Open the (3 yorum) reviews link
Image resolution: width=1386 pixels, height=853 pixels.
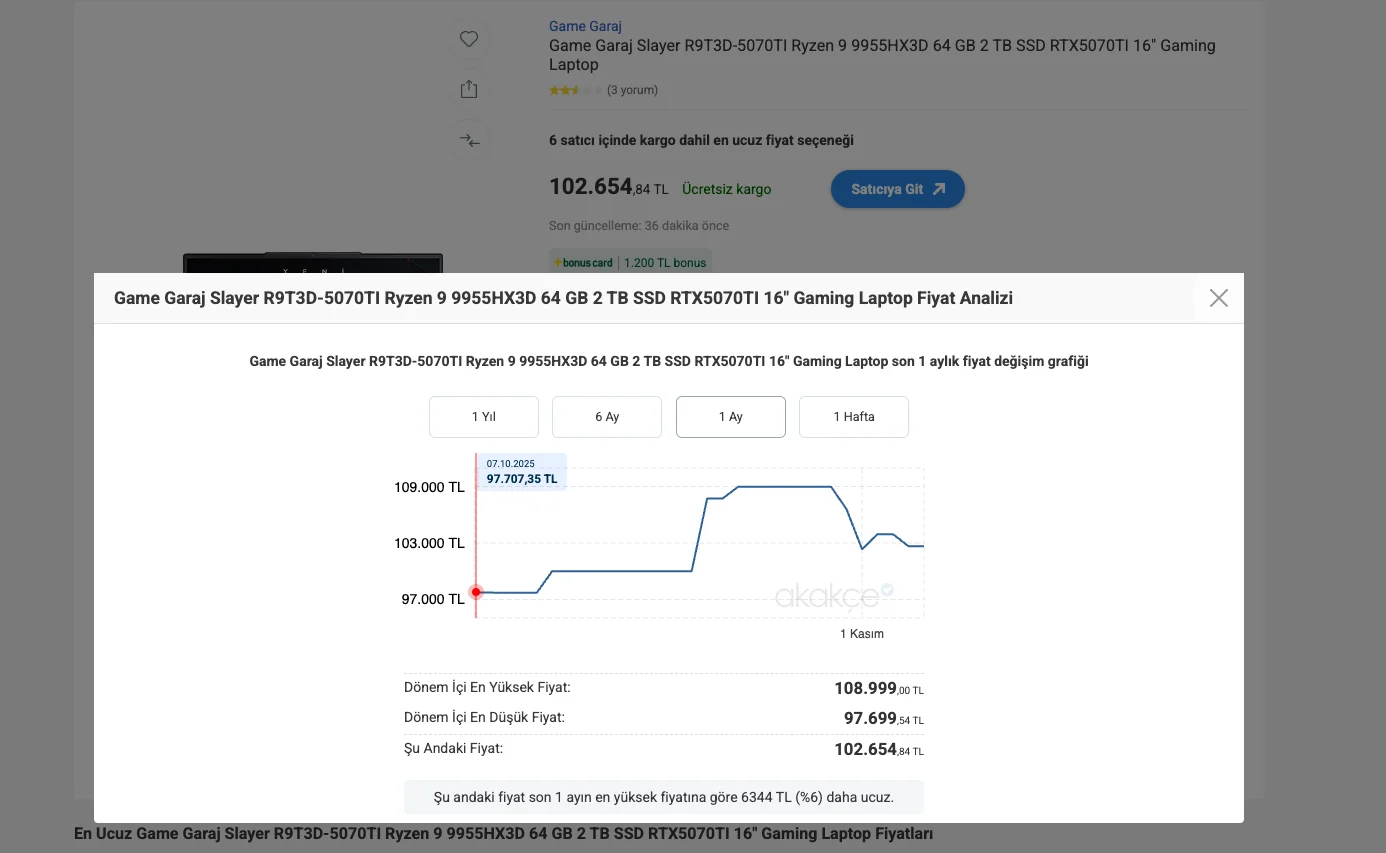click(632, 91)
